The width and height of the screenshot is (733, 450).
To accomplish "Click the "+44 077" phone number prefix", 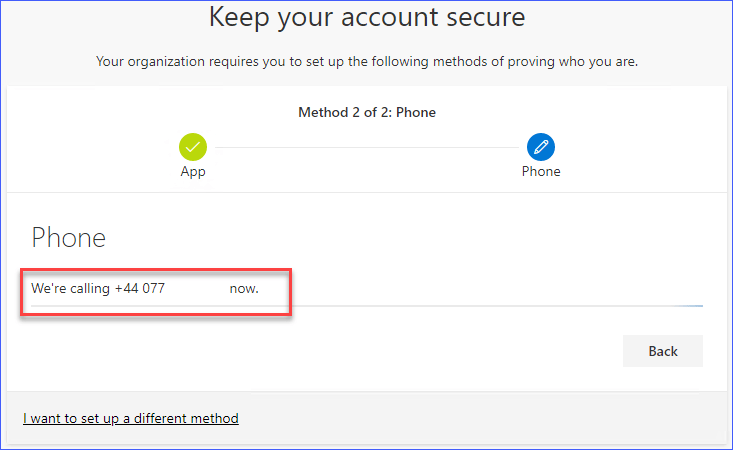I will [140, 288].
